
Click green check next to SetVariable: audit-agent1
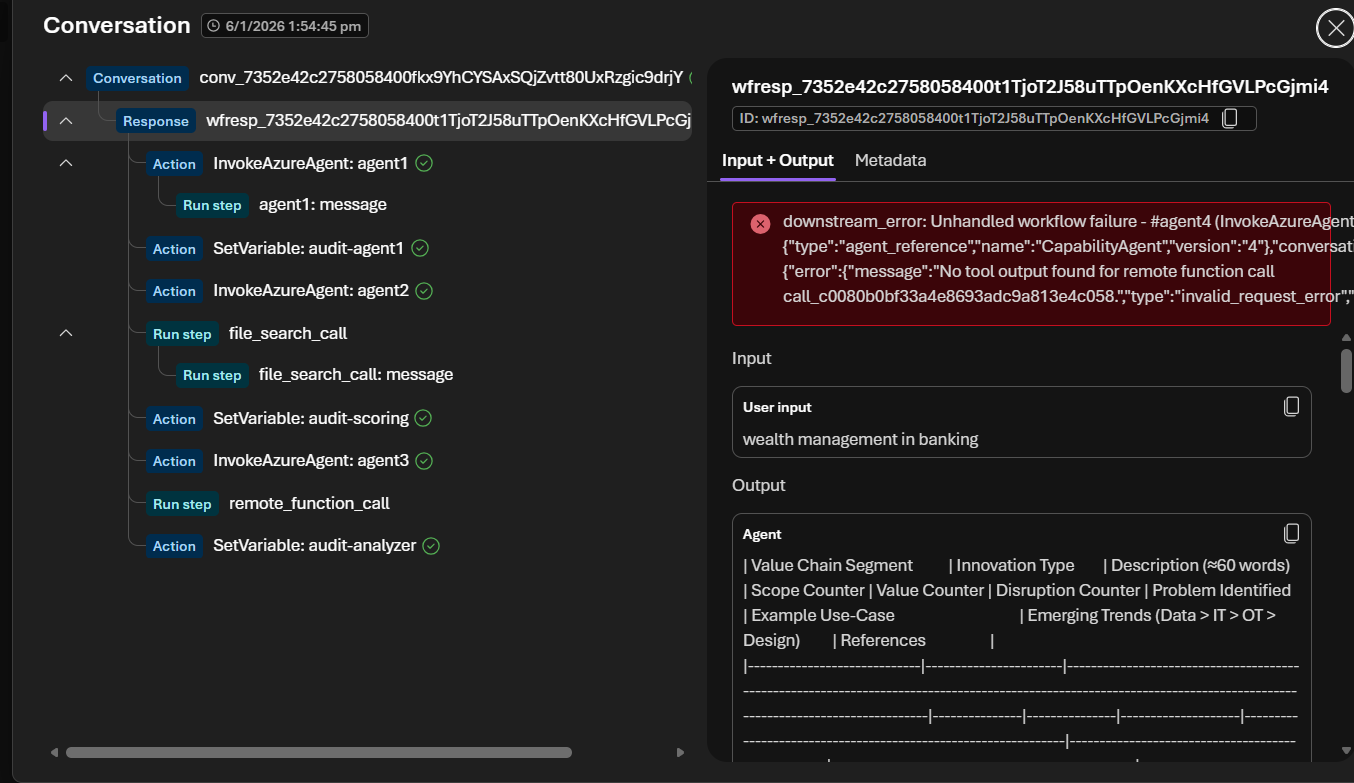click(x=420, y=248)
